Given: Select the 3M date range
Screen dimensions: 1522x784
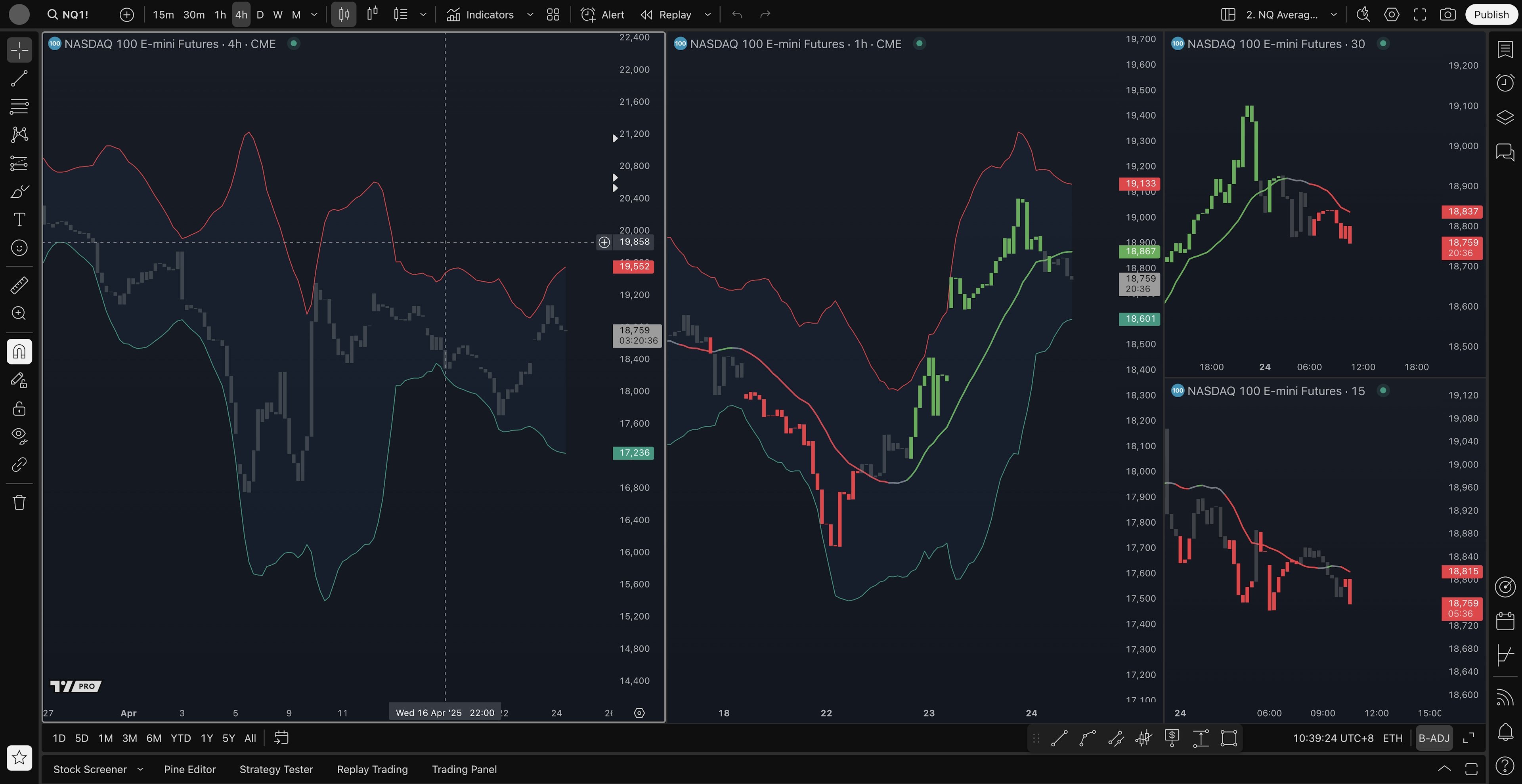Looking at the screenshot, I should pyautogui.click(x=129, y=738).
